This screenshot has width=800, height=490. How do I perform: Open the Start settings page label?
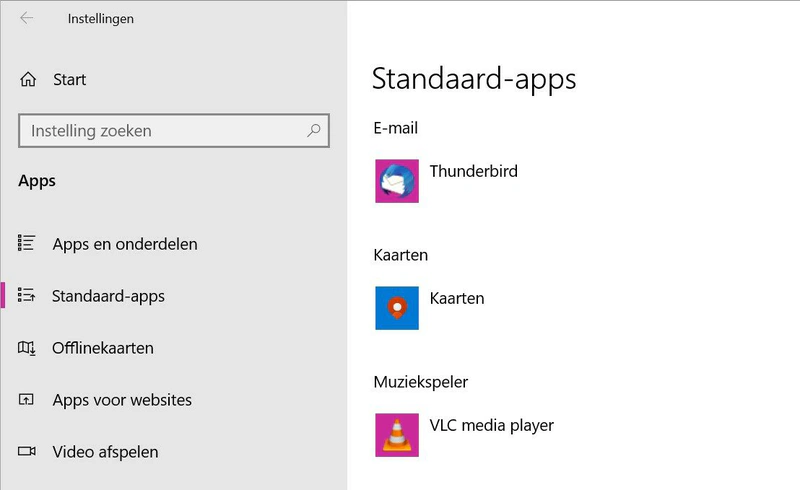click(x=69, y=80)
